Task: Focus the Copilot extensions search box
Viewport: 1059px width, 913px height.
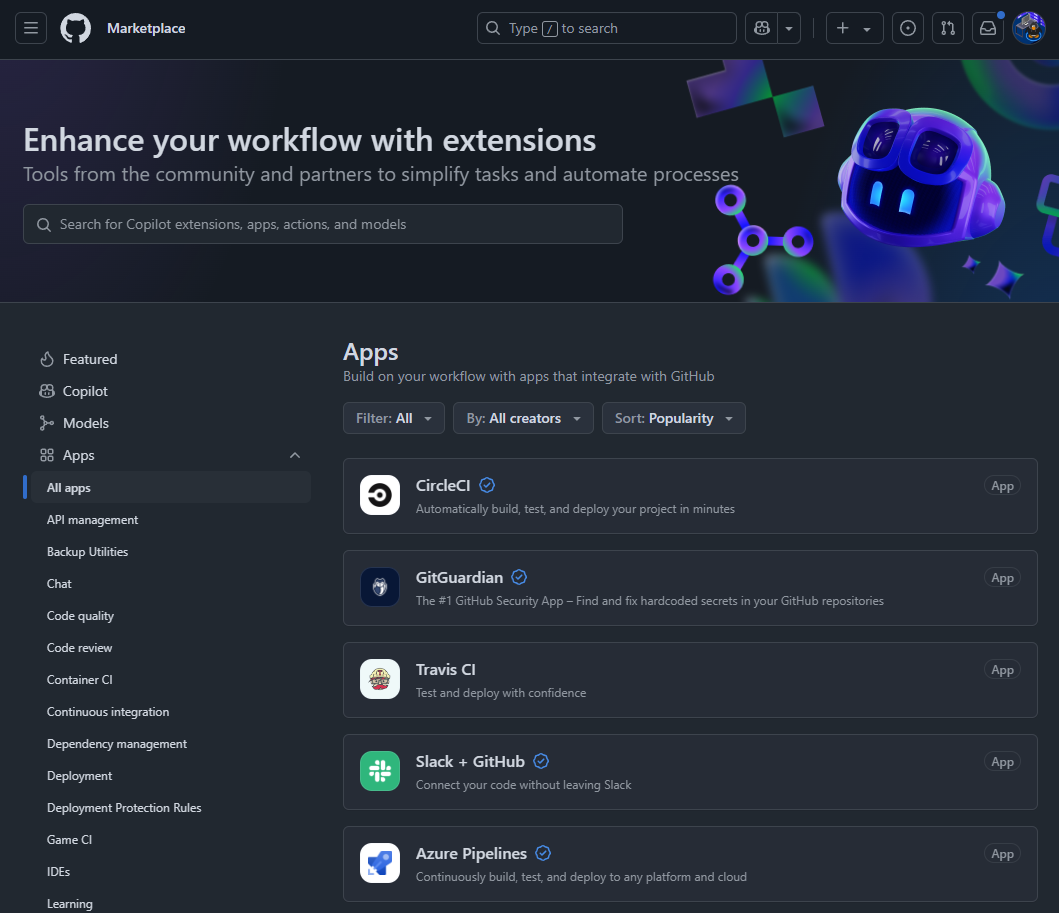Action: 323,224
